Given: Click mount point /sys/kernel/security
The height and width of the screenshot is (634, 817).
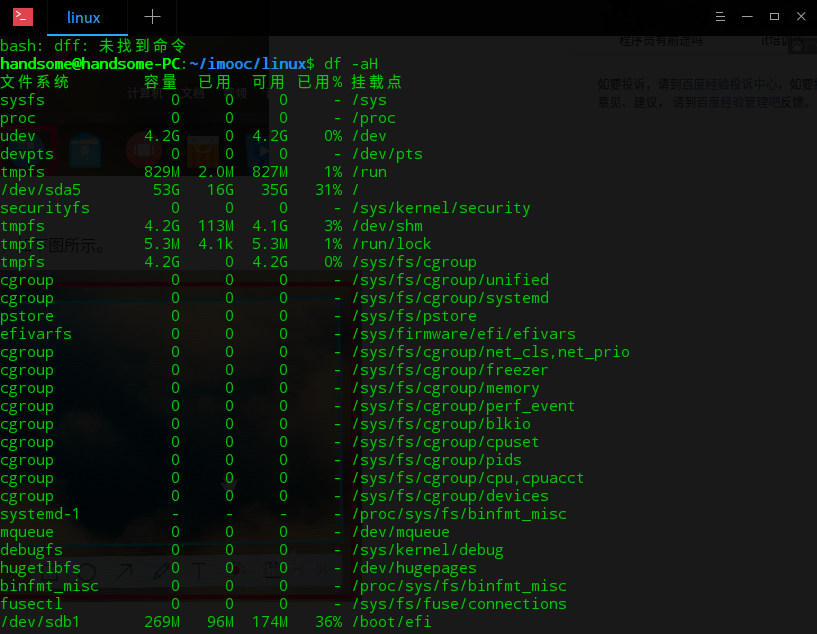Looking at the screenshot, I should [441, 208].
